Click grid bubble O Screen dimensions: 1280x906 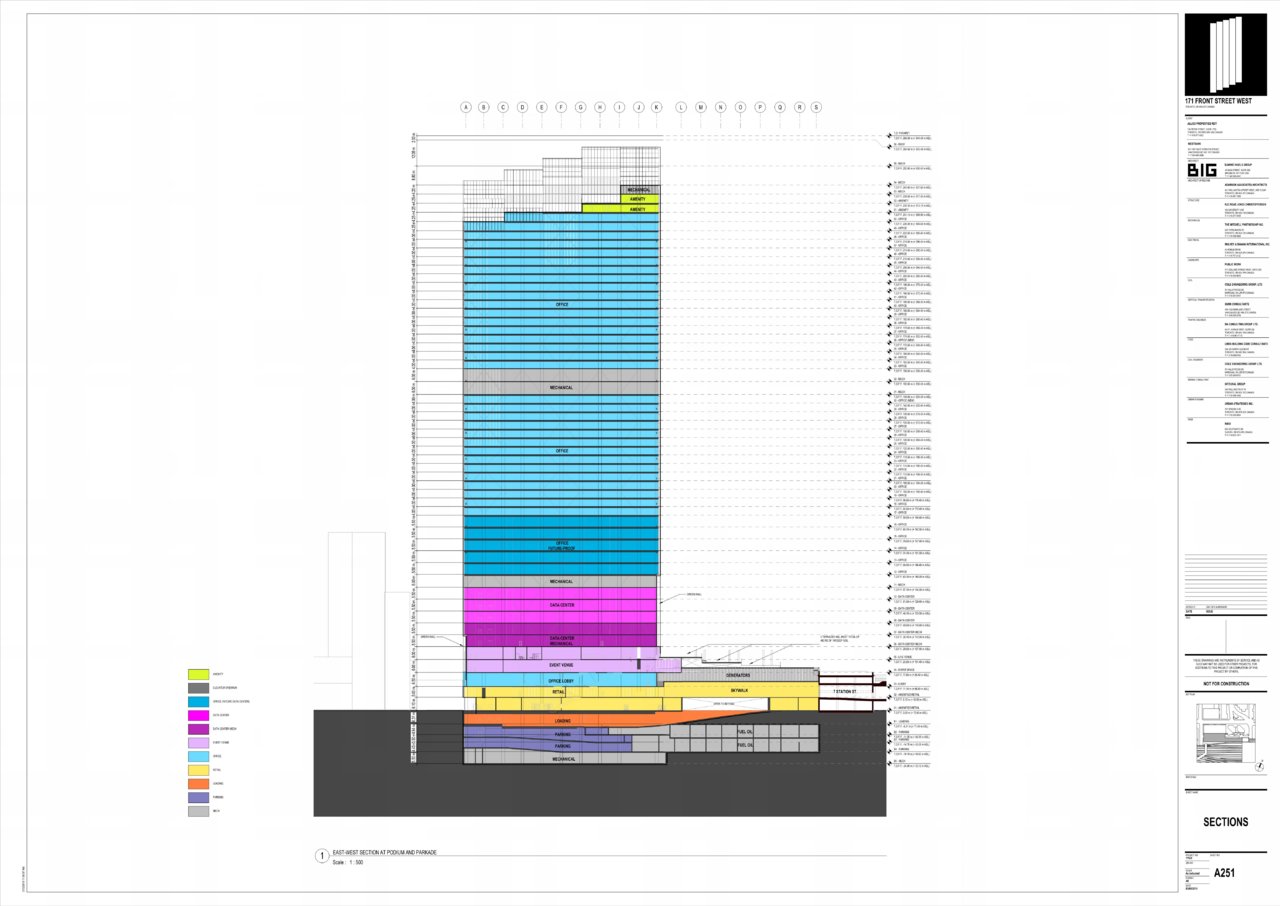[x=740, y=107]
